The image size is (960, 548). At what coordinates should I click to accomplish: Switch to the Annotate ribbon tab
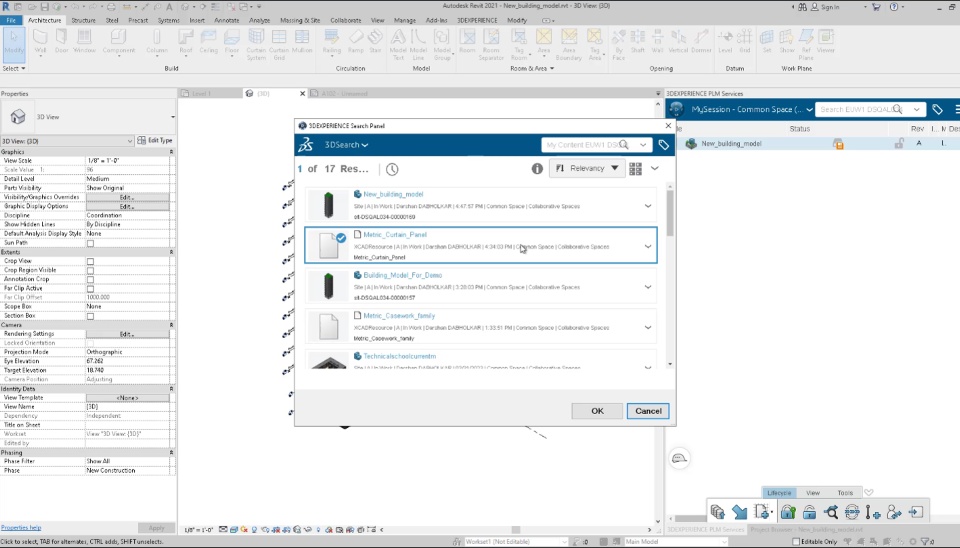point(227,20)
